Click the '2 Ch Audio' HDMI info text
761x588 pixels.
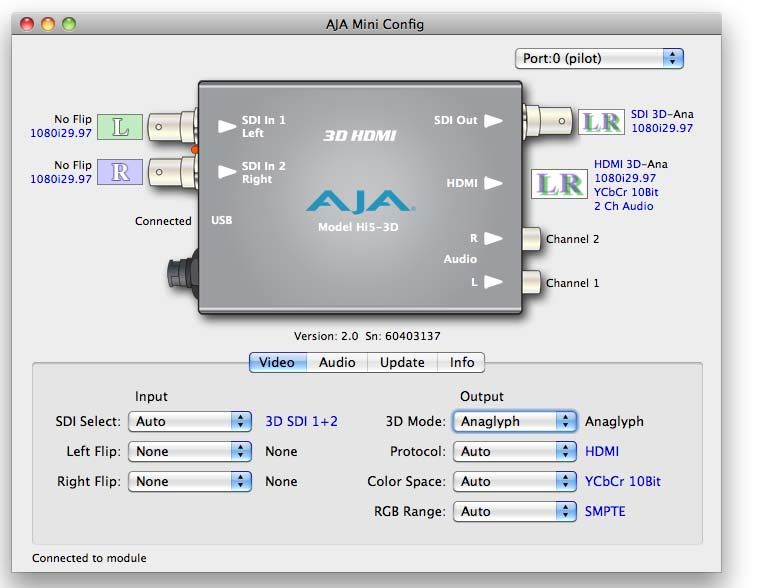(x=624, y=206)
